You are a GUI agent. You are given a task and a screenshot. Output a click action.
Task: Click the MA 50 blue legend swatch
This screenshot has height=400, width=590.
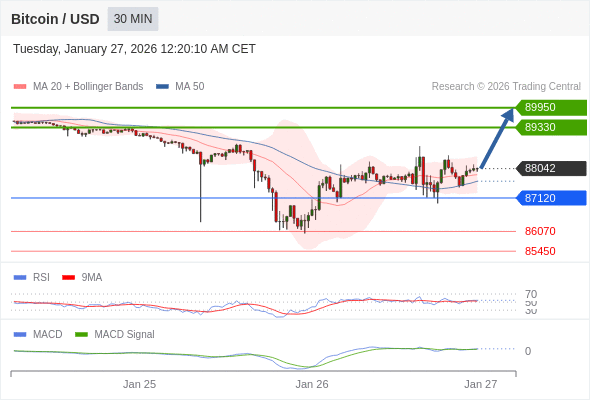click(162, 87)
